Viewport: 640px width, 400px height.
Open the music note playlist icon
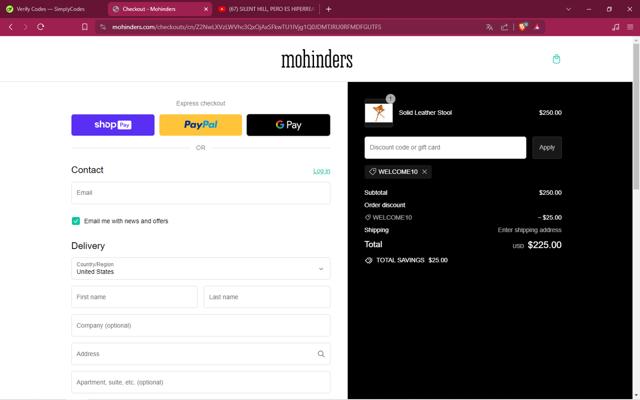coord(616,27)
